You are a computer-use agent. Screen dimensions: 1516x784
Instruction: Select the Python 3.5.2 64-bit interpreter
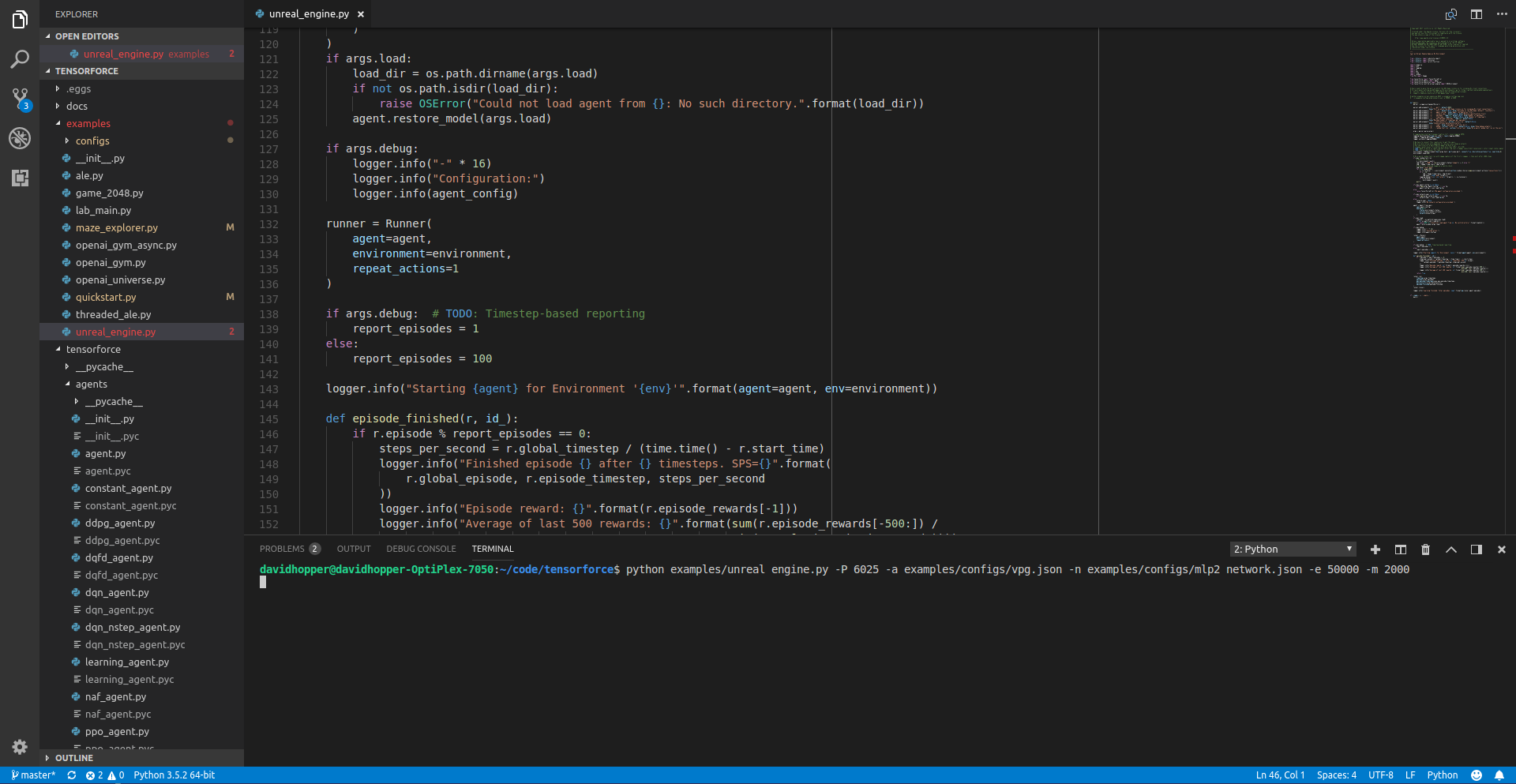[x=174, y=775]
